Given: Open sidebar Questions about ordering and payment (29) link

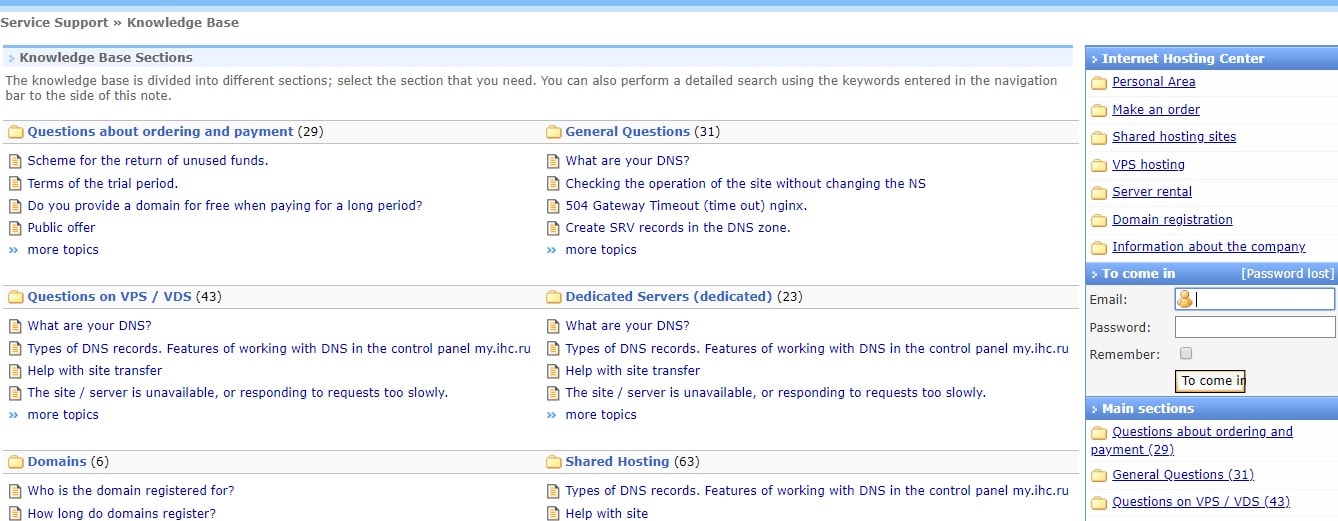Looking at the screenshot, I should click(x=1192, y=441).
